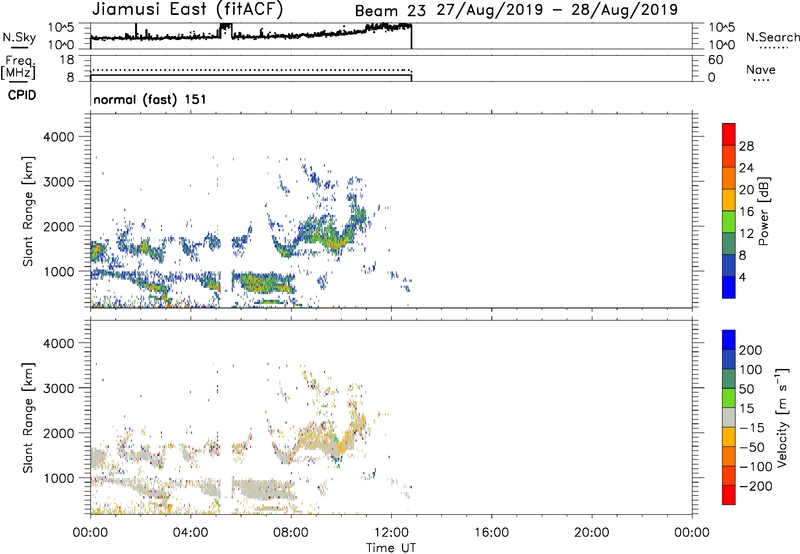Click the left '10^5' noise axis tick

61,28
